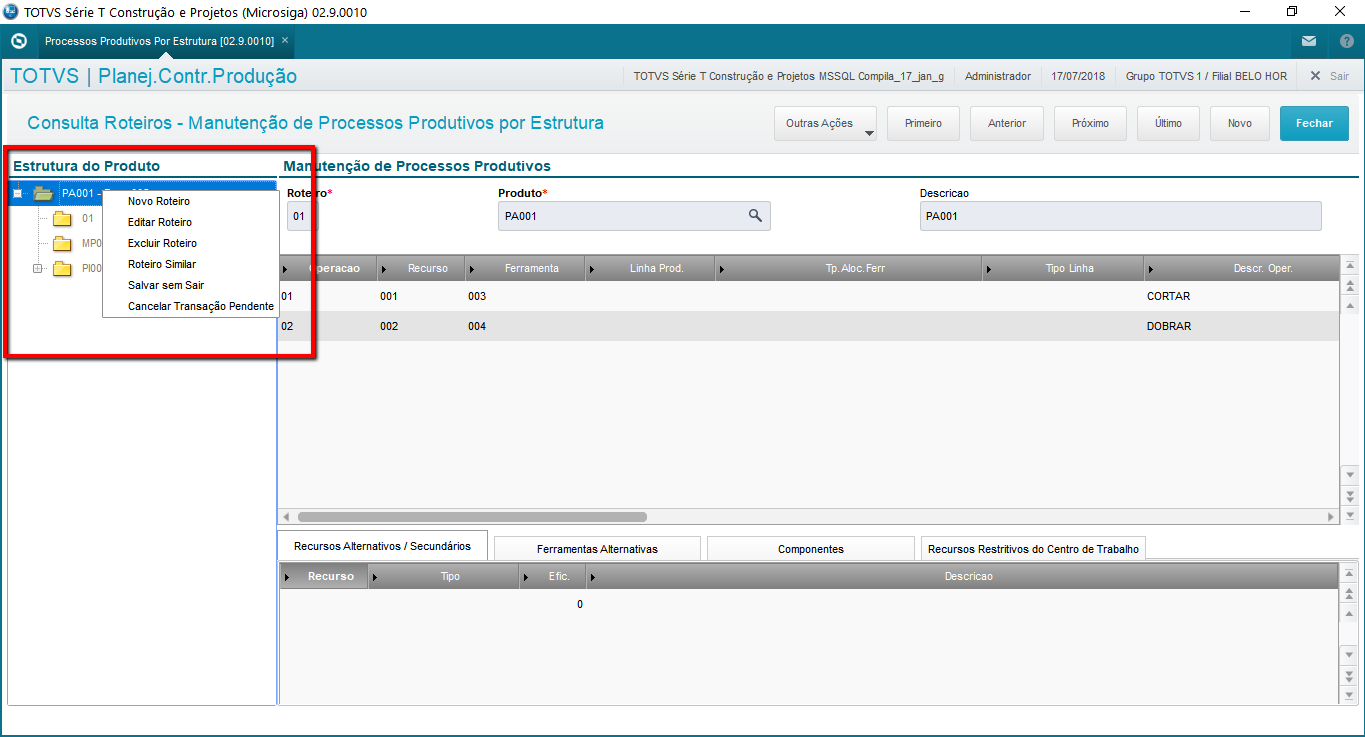The height and width of the screenshot is (737, 1365).
Task: Click the folder icon of the PI00 node
Action: click(x=63, y=268)
